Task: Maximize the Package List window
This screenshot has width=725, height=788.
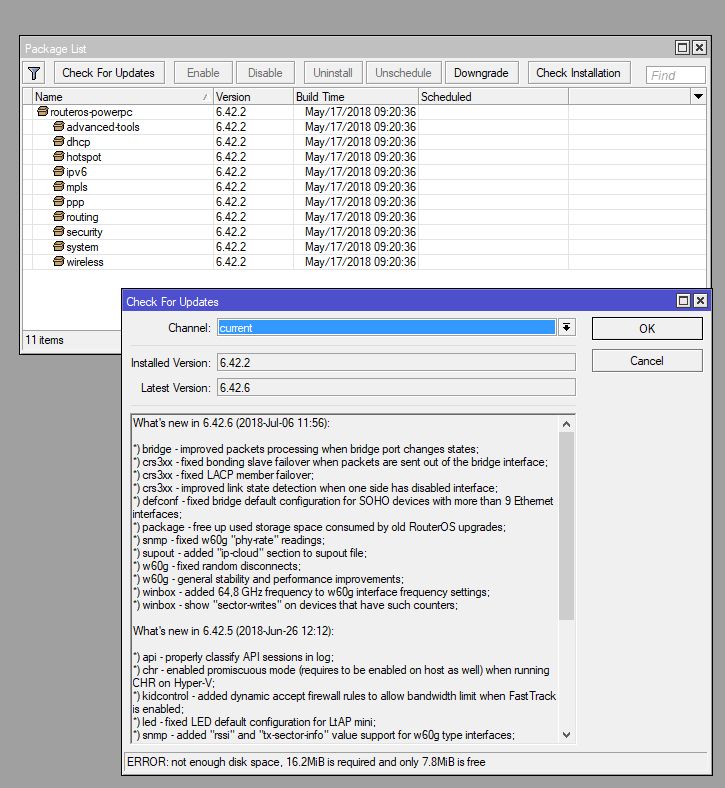Action: click(682, 48)
